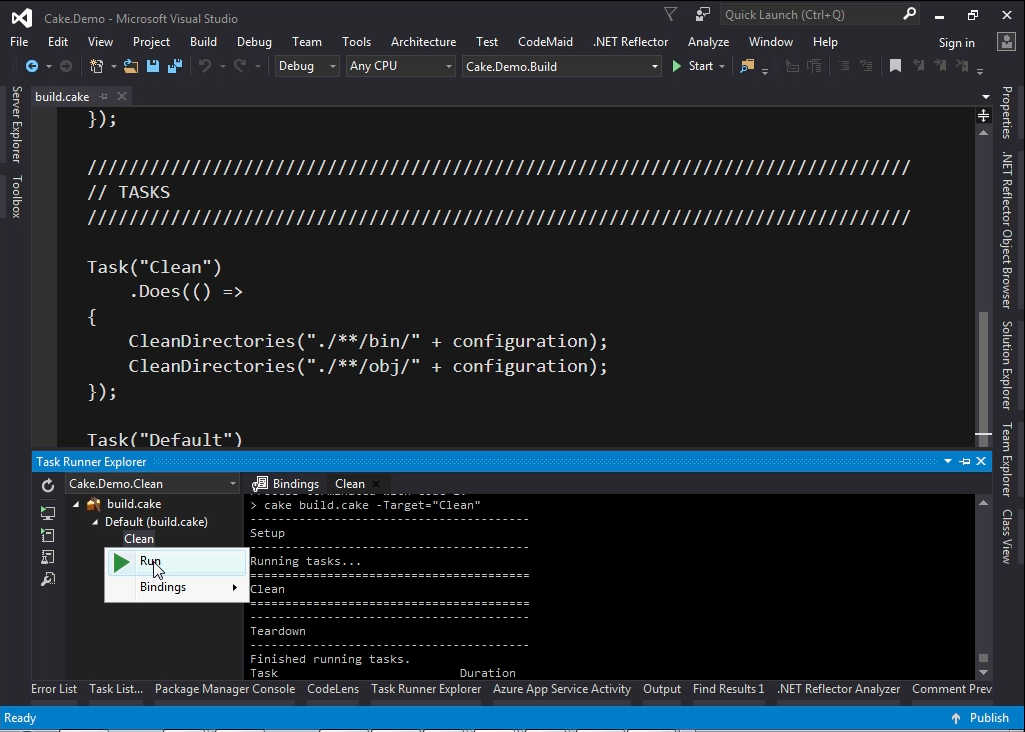This screenshot has width=1025, height=732.
Task: Click the Publish up-arrow icon in status bar
Action: [956, 718]
